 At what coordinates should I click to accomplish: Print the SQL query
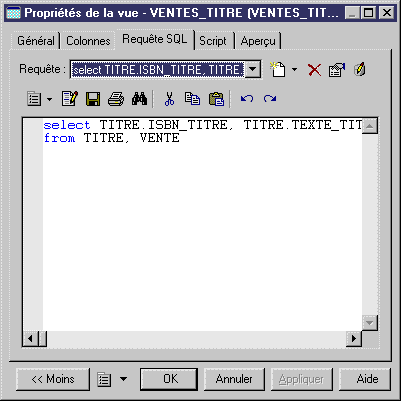pos(116,99)
